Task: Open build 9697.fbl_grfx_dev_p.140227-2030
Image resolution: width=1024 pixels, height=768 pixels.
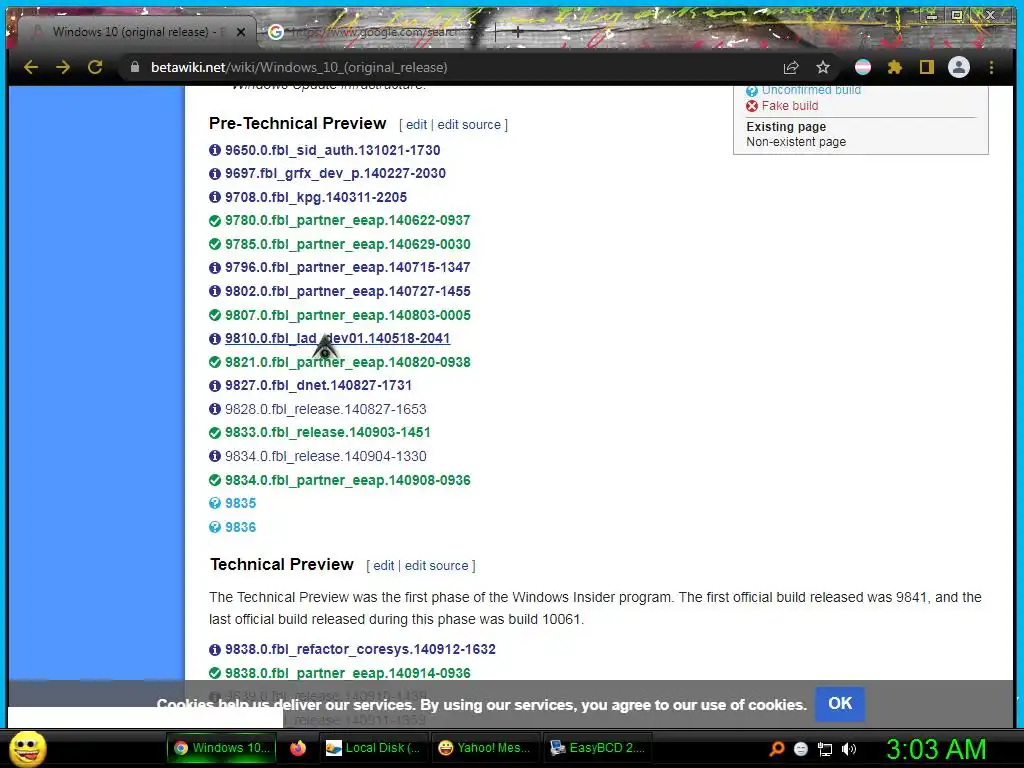Action: [x=335, y=173]
